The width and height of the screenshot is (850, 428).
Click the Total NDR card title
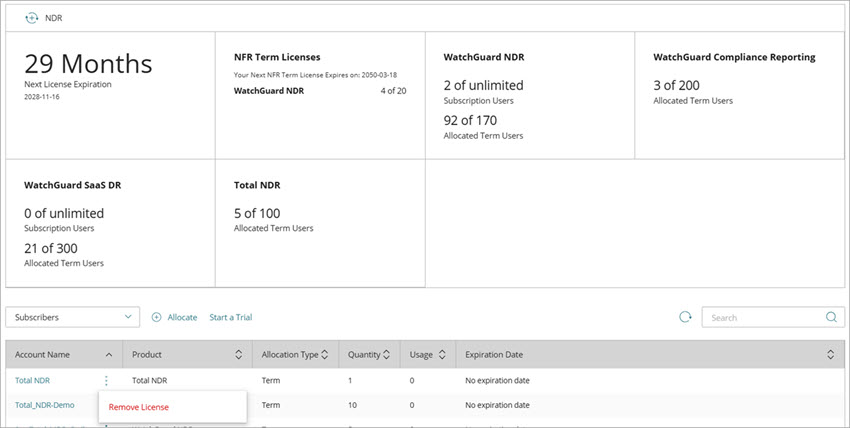pos(257,185)
